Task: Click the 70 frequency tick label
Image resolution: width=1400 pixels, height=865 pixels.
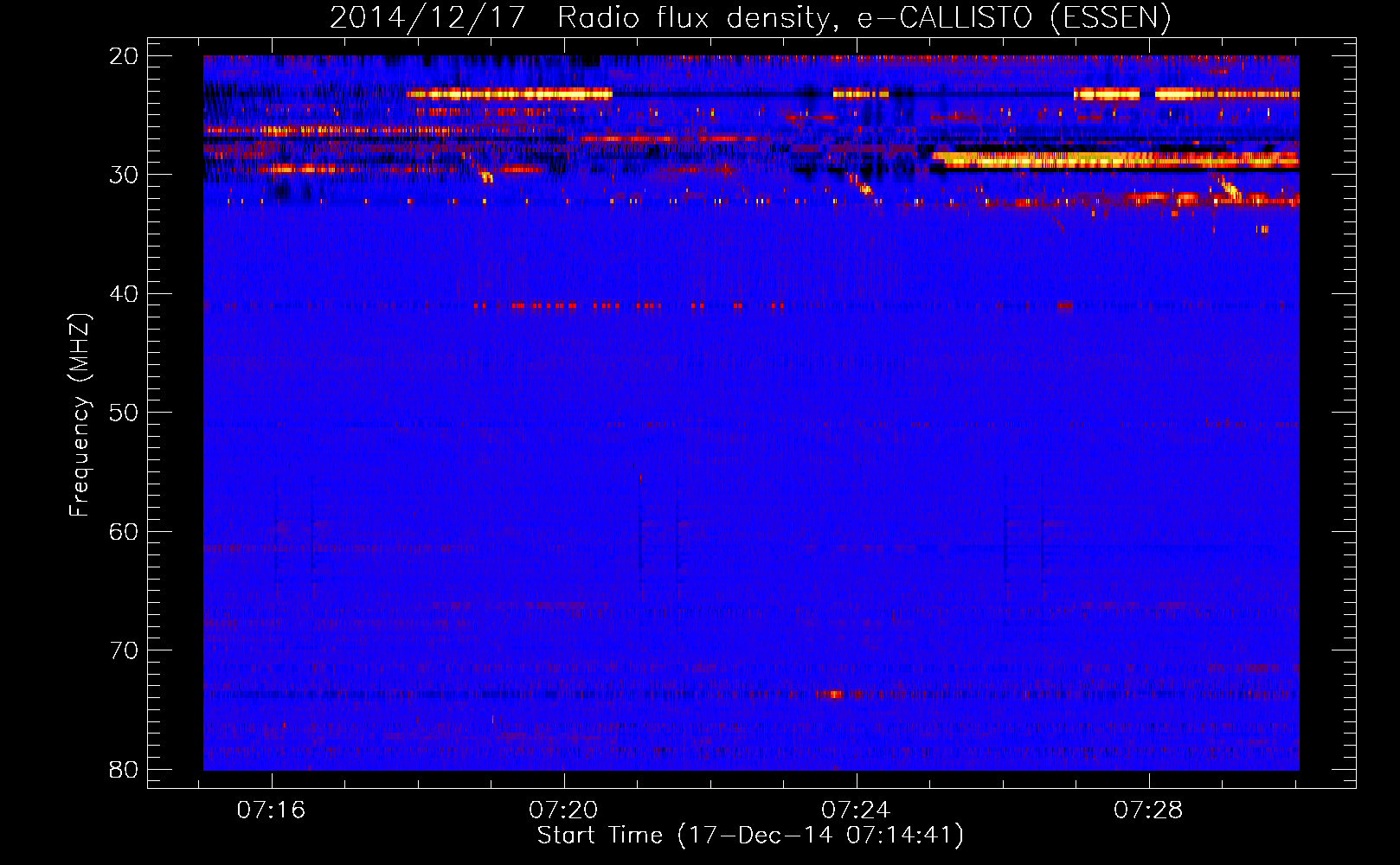Action: 124,650
